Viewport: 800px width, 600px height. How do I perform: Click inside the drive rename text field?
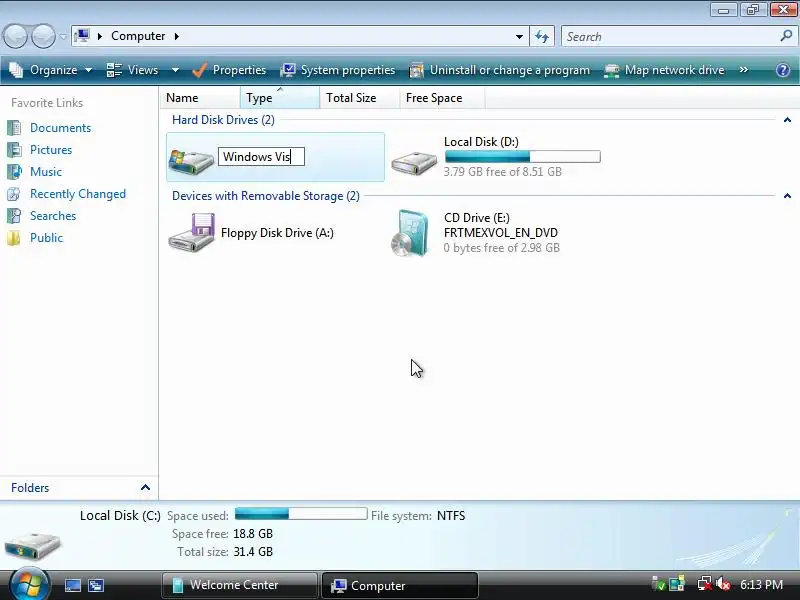[261, 157]
